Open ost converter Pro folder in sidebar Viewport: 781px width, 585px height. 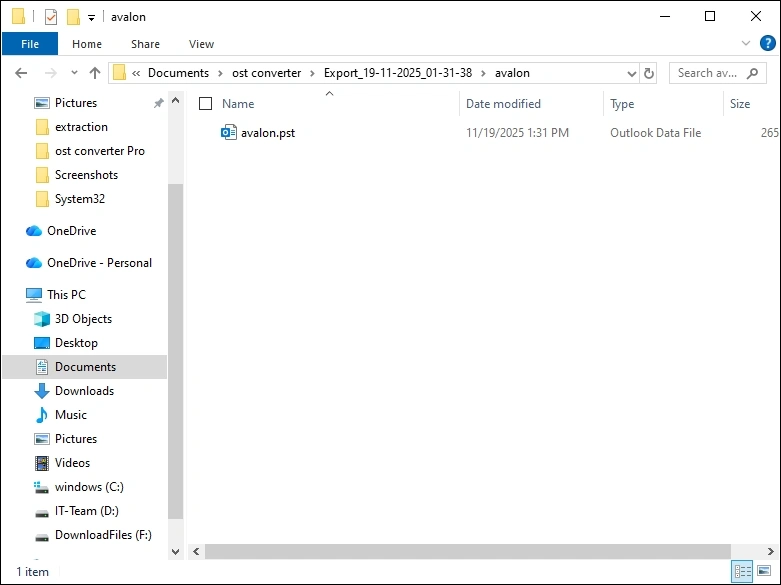click(100, 151)
